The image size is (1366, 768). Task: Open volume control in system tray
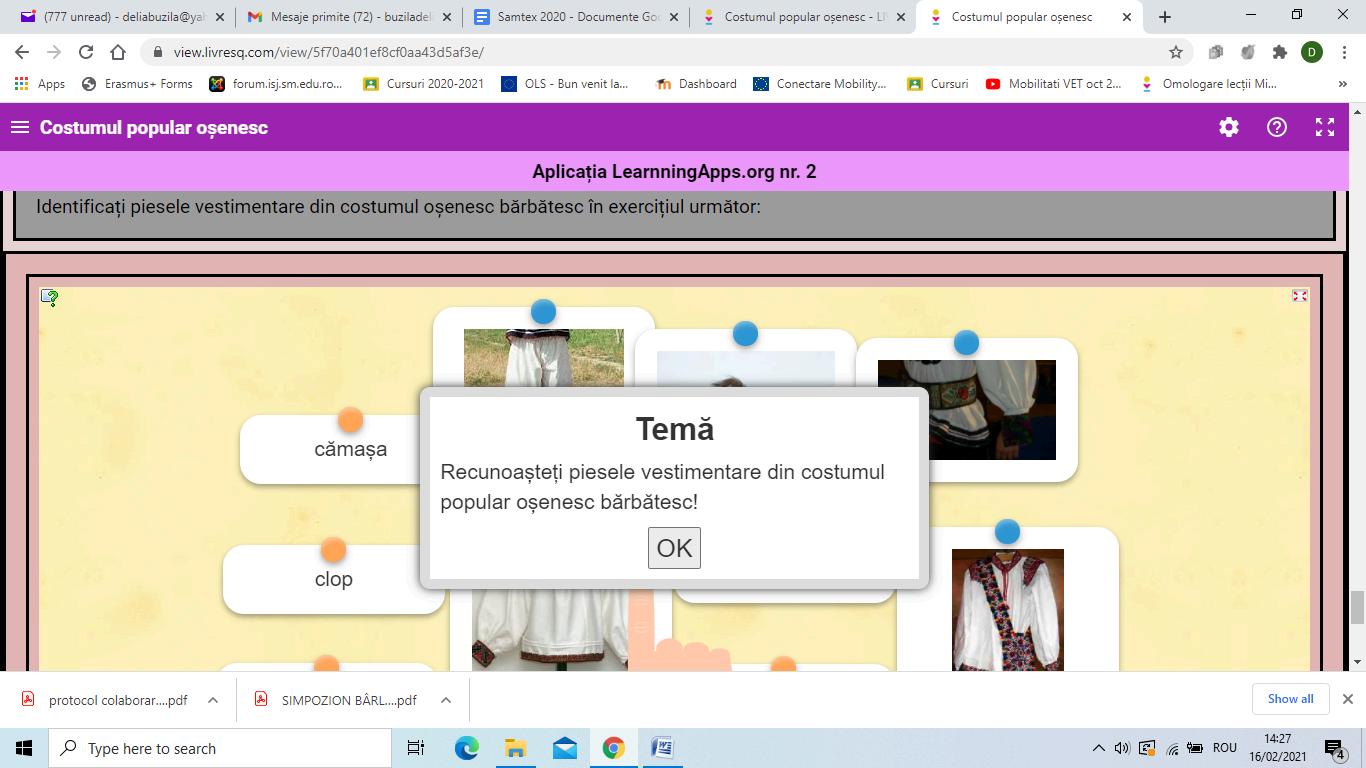(x=1122, y=748)
